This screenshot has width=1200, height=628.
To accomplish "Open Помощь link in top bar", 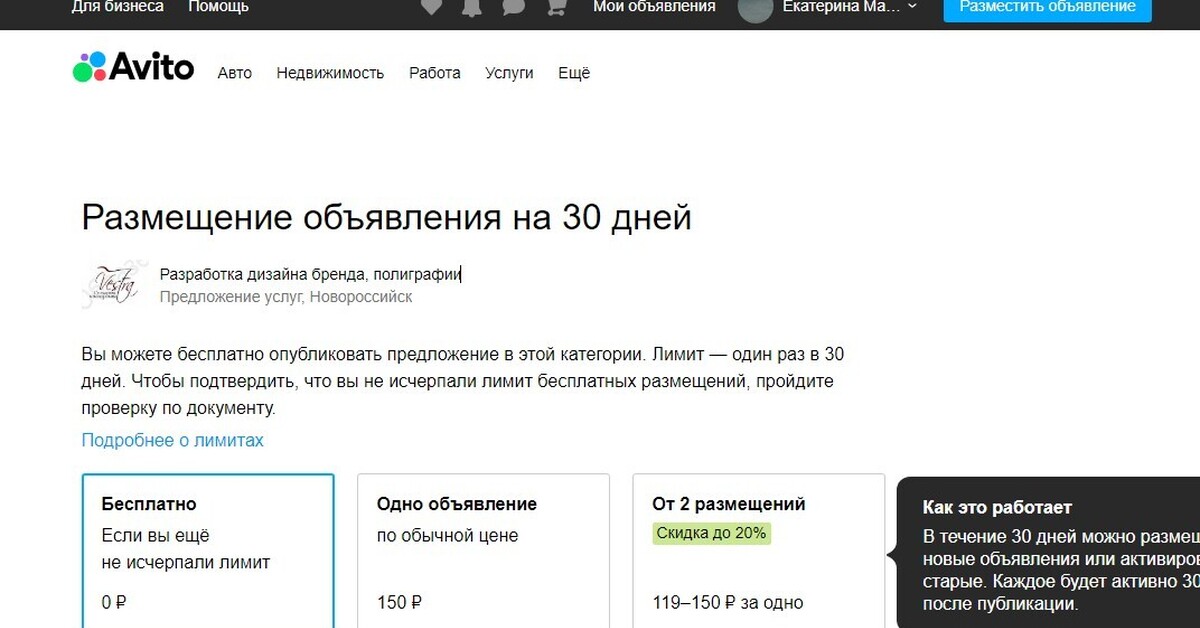I will tap(218, 6).
